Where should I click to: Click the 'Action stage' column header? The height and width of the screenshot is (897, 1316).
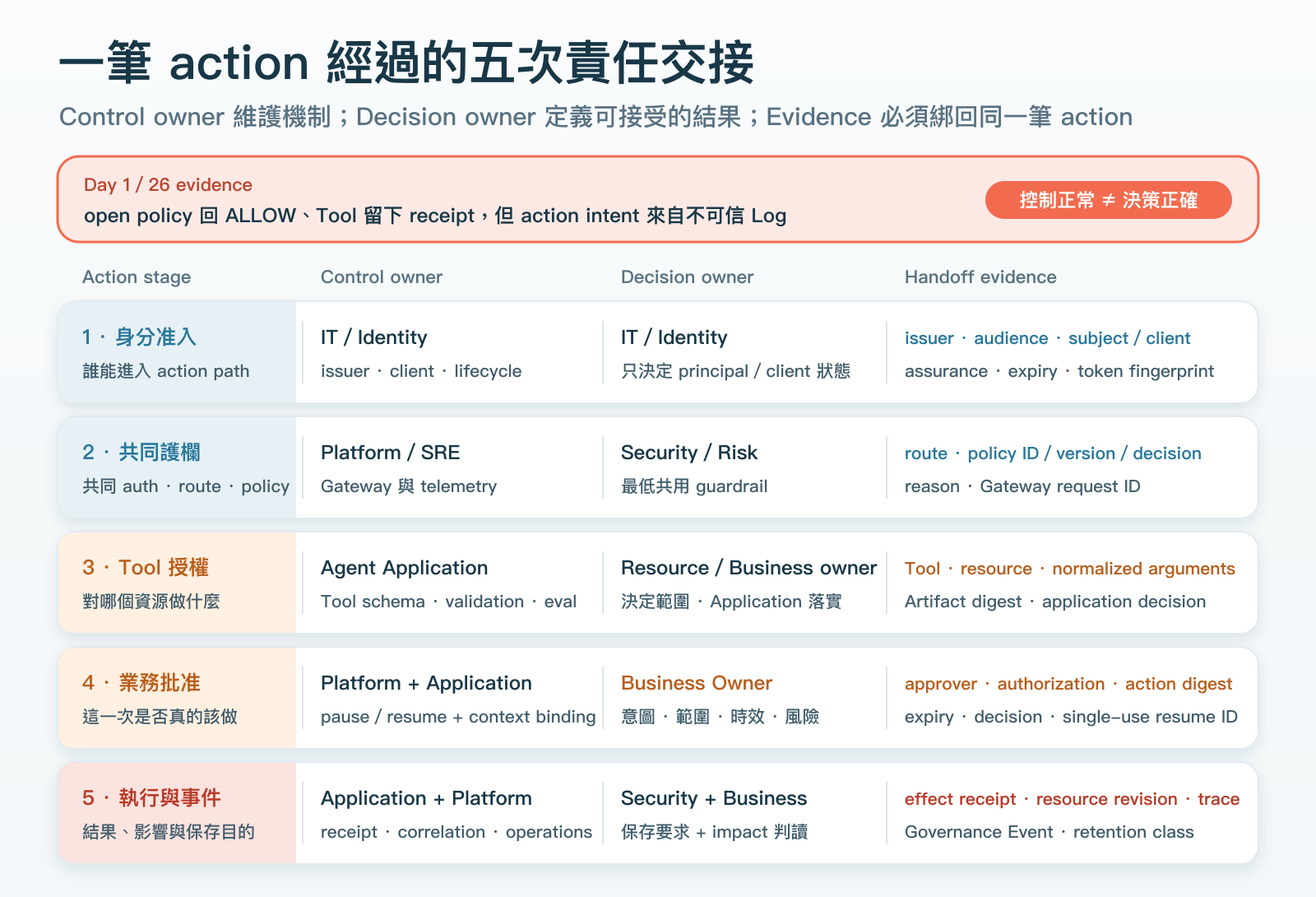pyautogui.click(x=137, y=277)
